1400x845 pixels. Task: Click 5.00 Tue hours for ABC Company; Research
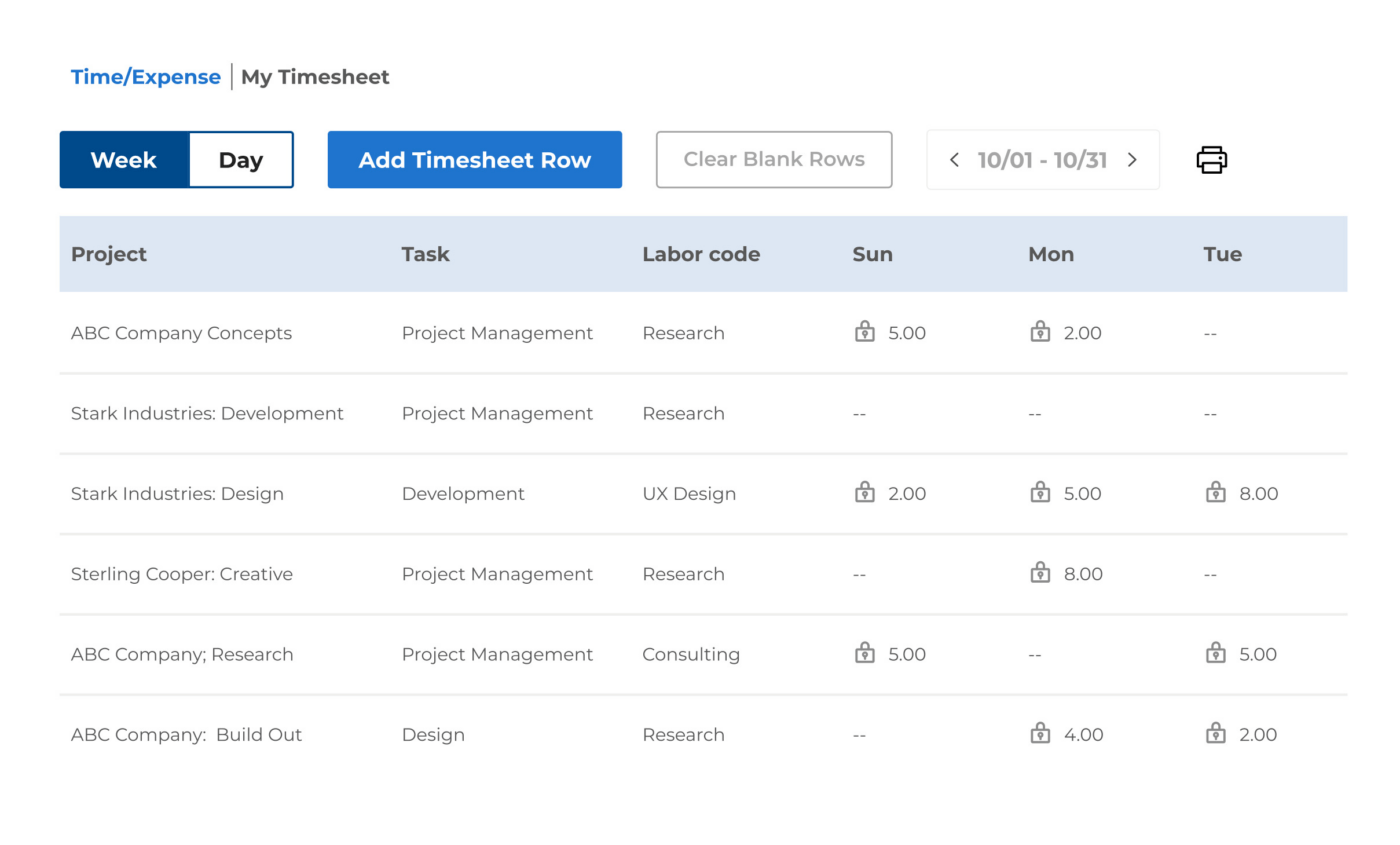(1258, 654)
